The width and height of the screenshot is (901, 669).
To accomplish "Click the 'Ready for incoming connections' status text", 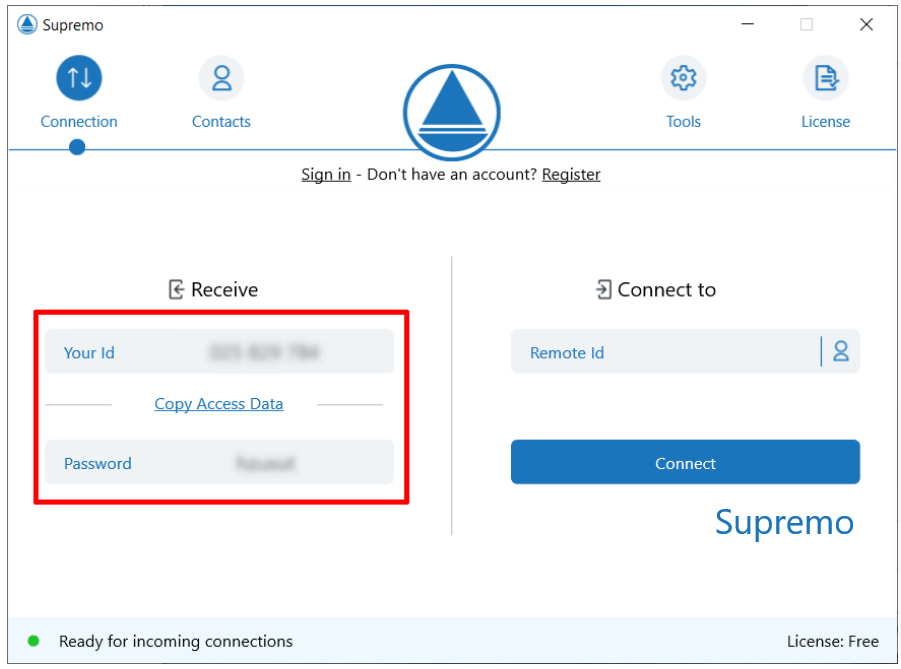I will coord(176,641).
